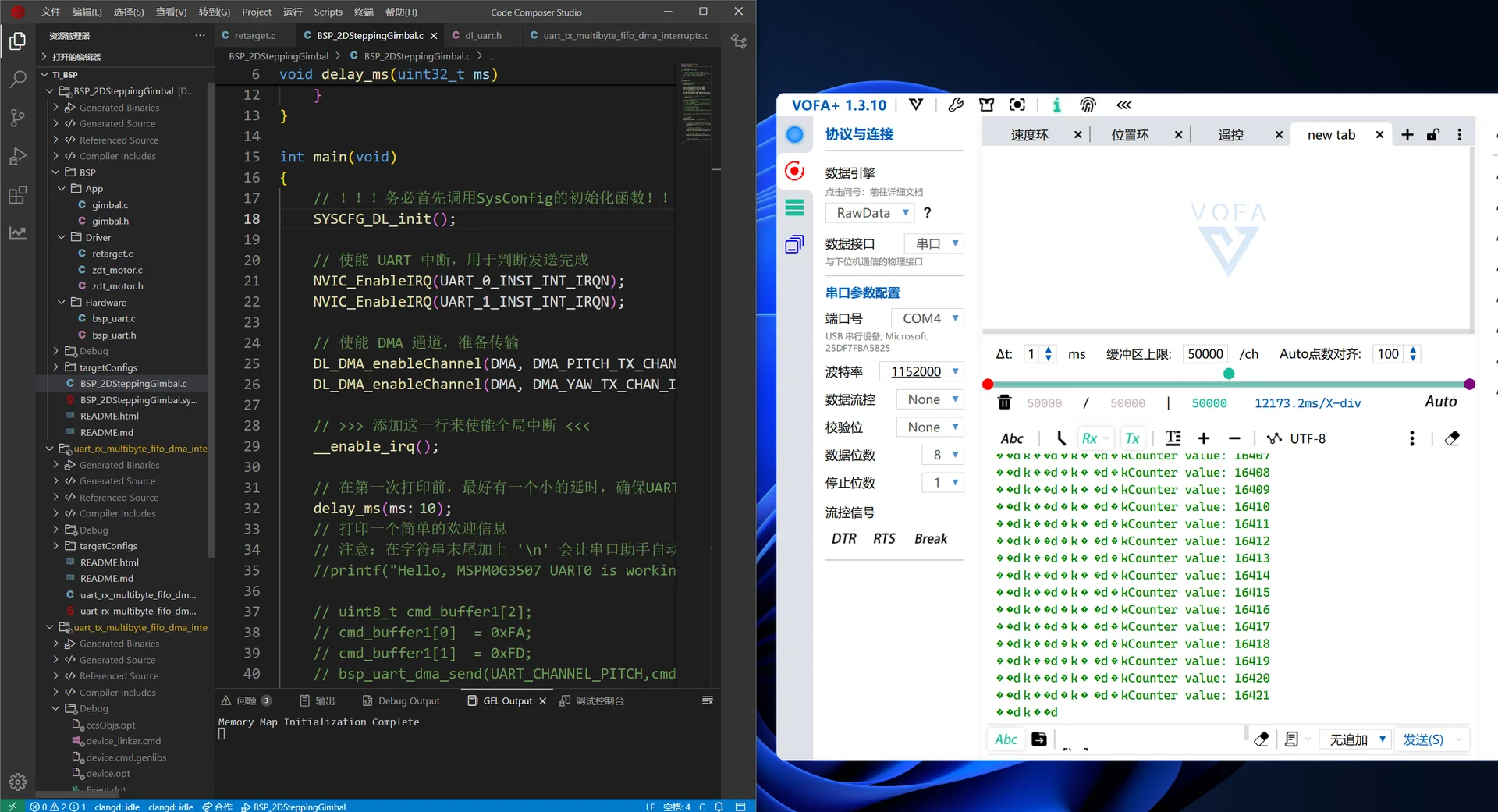Viewport: 1498px width, 812px height.
Task: Toggle the Tx display button
Action: (x=1132, y=438)
